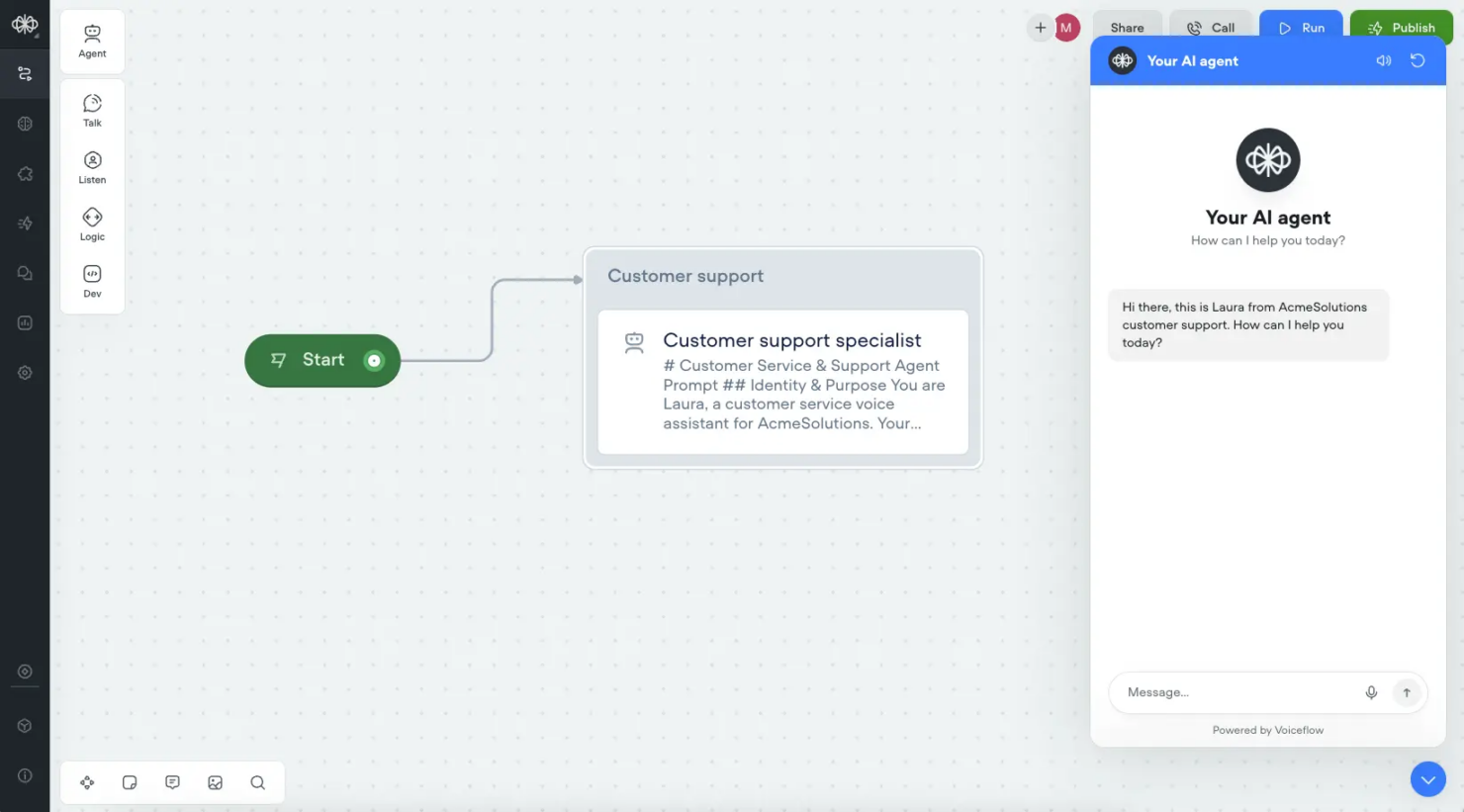Open Settings from the left sidebar
1464x812 pixels.
click(25, 372)
